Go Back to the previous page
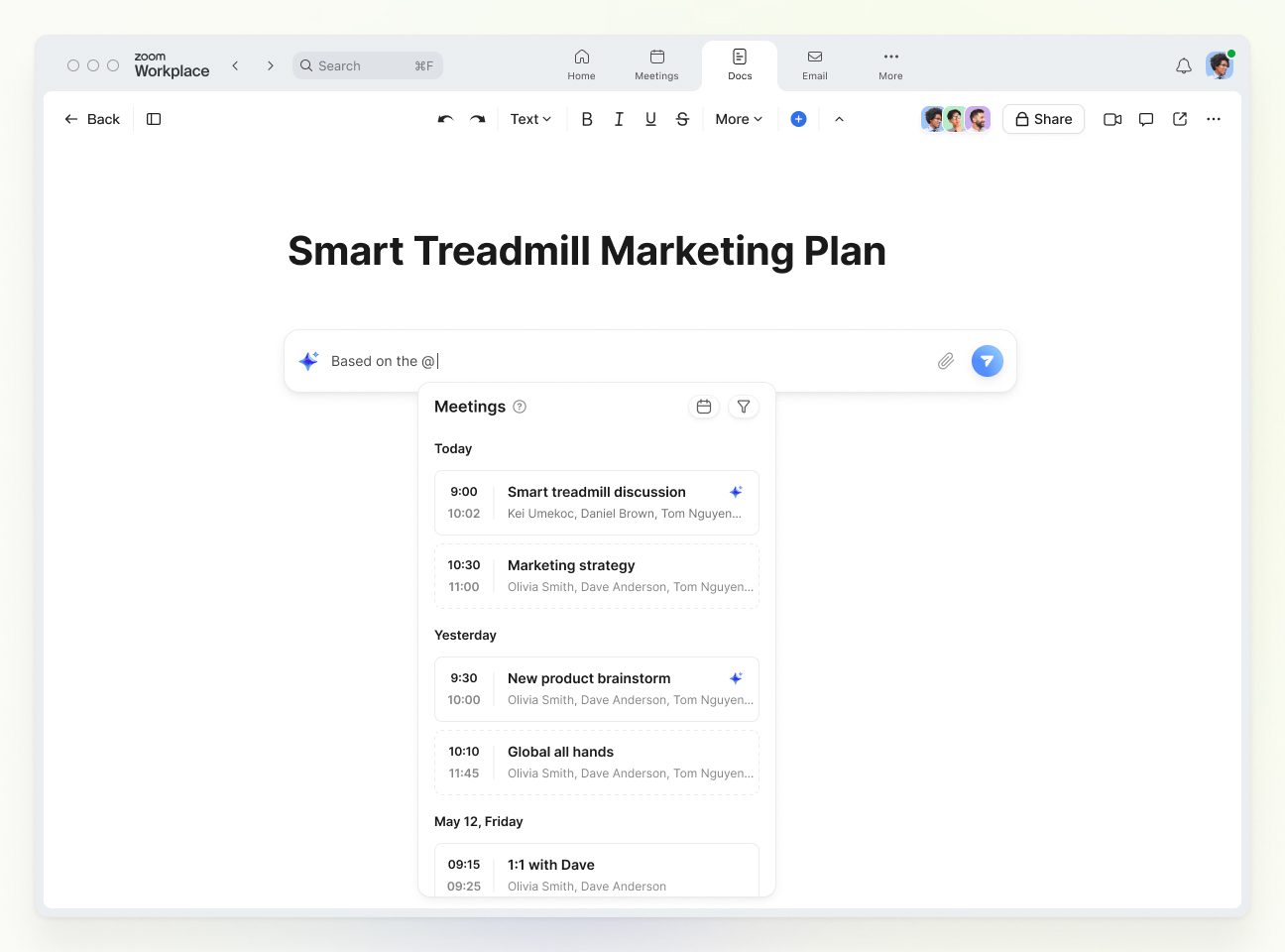Screen dimensions: 1285x952 (92, 119)
